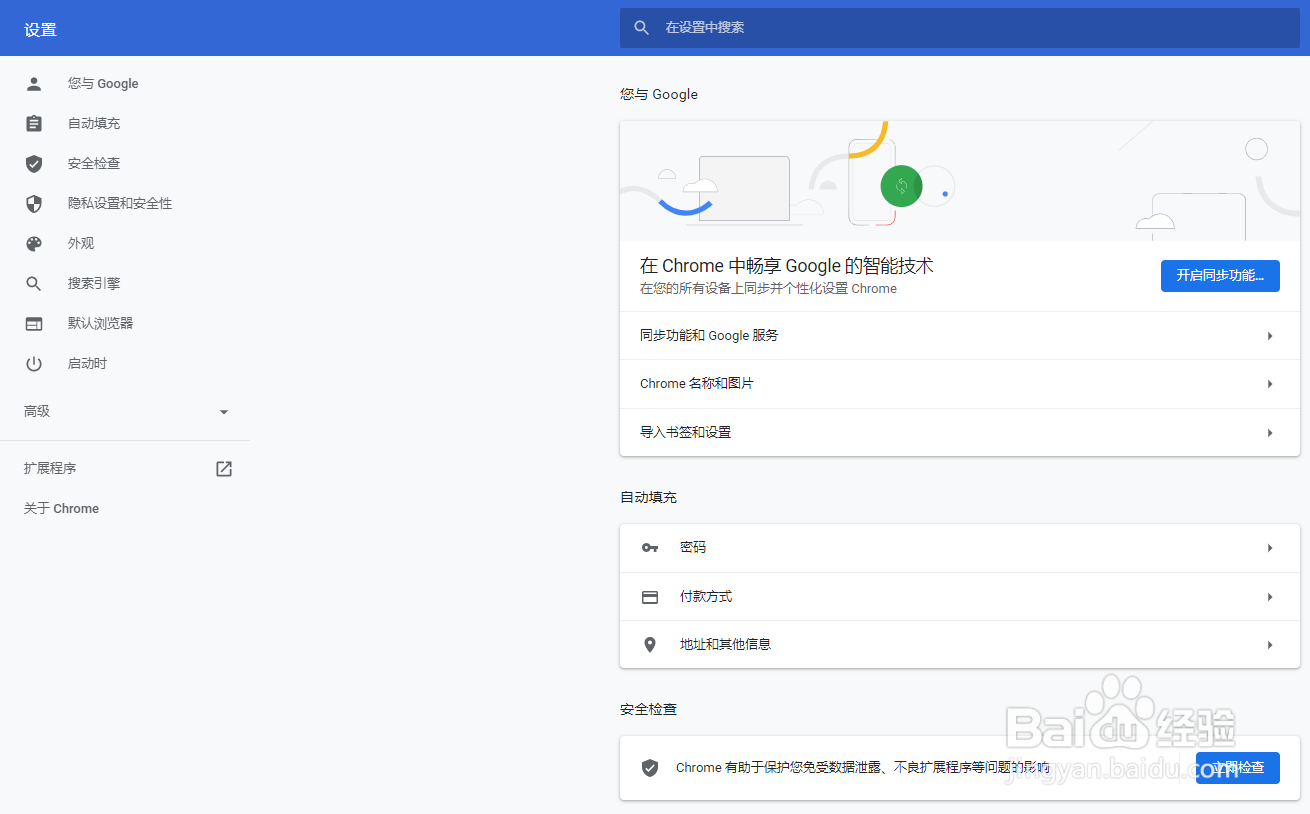The height and width of the screenshot is (814, 1310).
Task: Click the shield icon in the 安全检查 card
Action: (650, 768)
